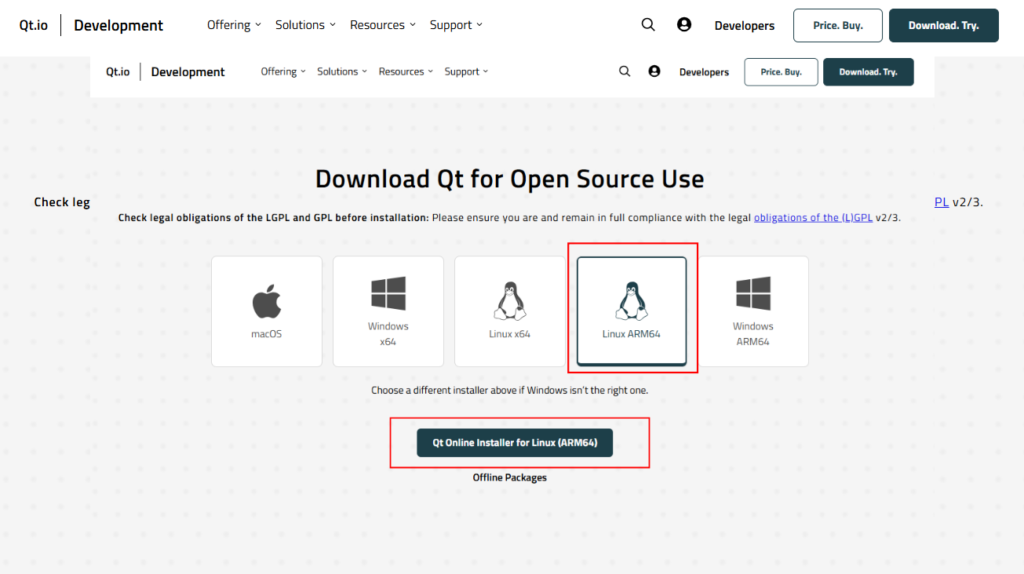Open search using the larger top header magnifier
1024x574 pixels.
648,25
